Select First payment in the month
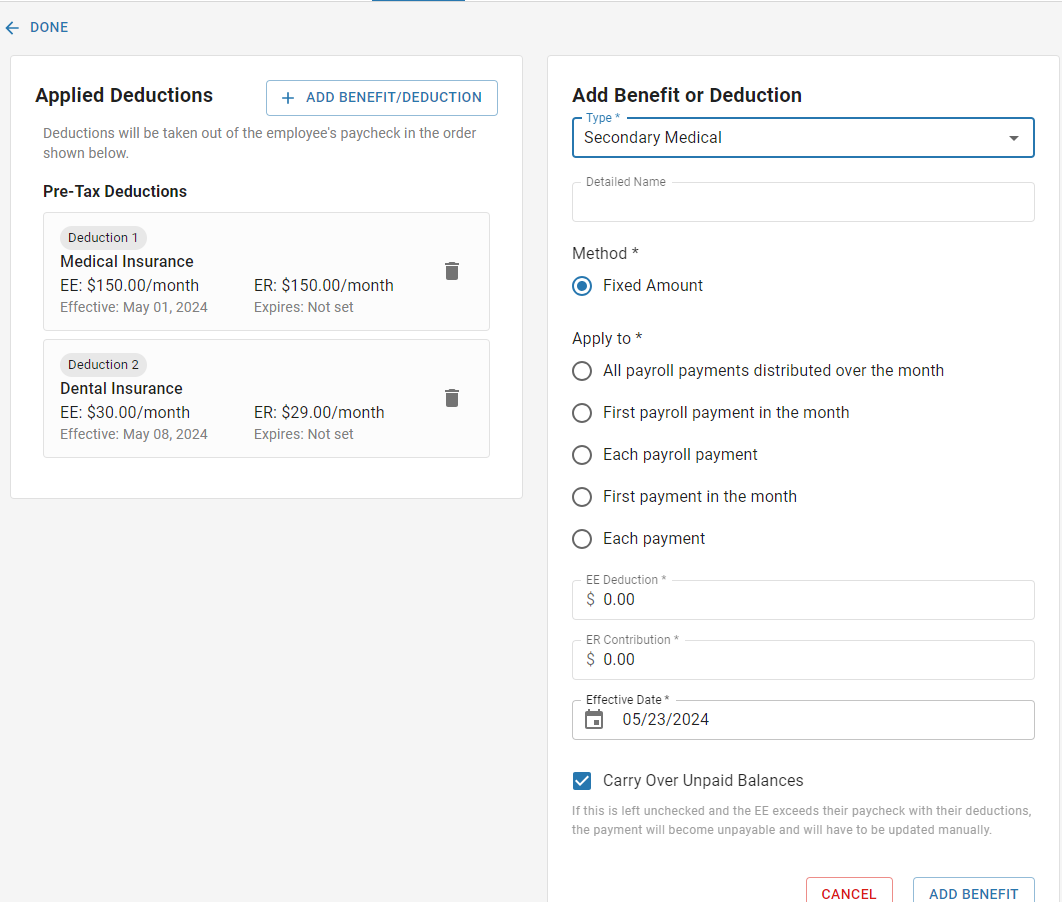 tap(582, 497)
